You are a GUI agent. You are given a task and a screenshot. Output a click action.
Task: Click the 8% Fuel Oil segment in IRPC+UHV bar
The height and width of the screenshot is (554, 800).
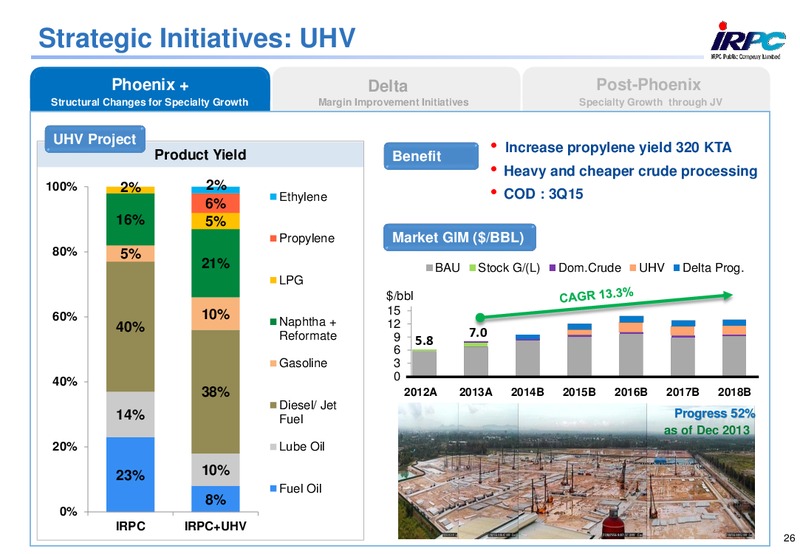[215, 499]
